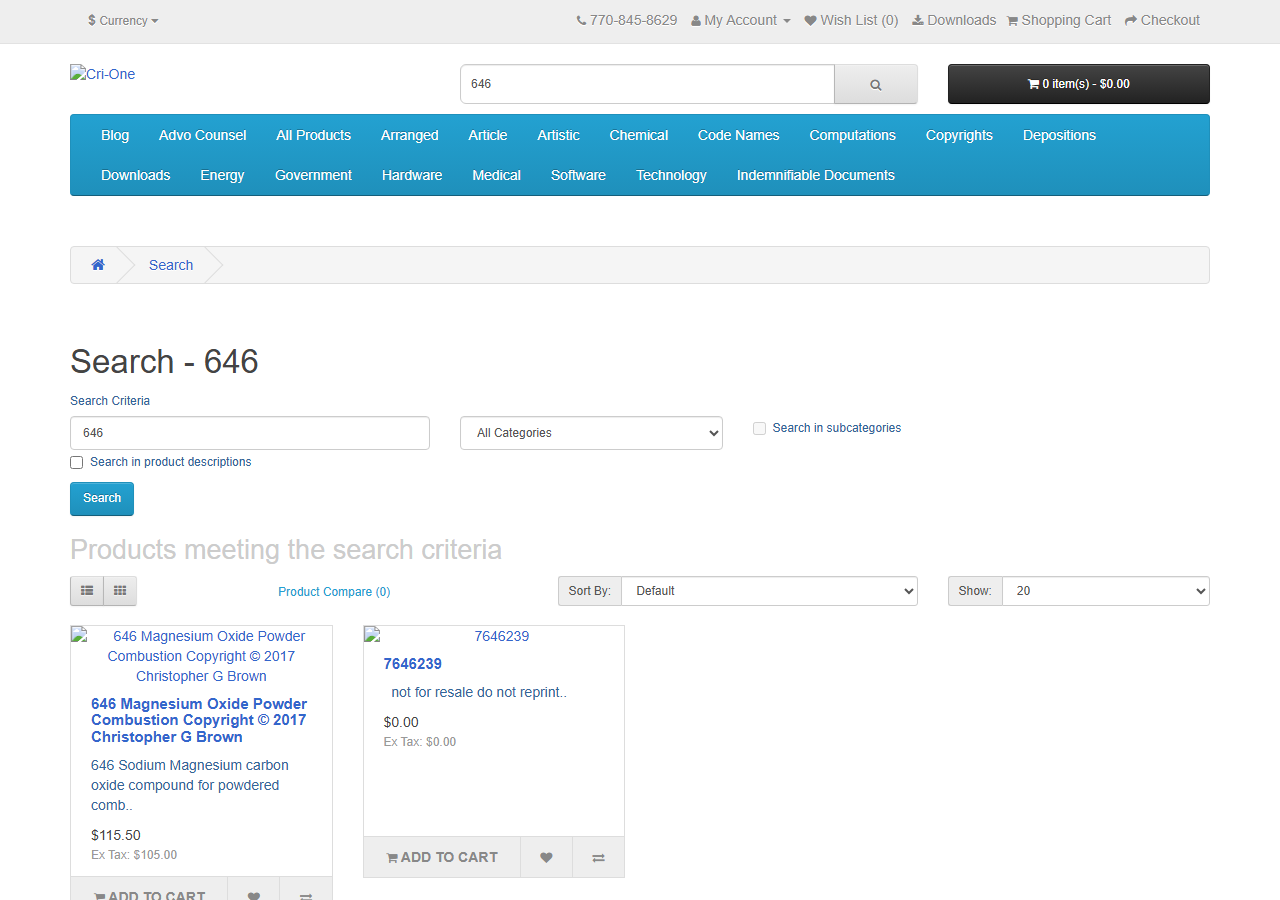This screenshot has height=900, width=1280.
Task: Open the Currency dropdown
Action: pos(123,20)
